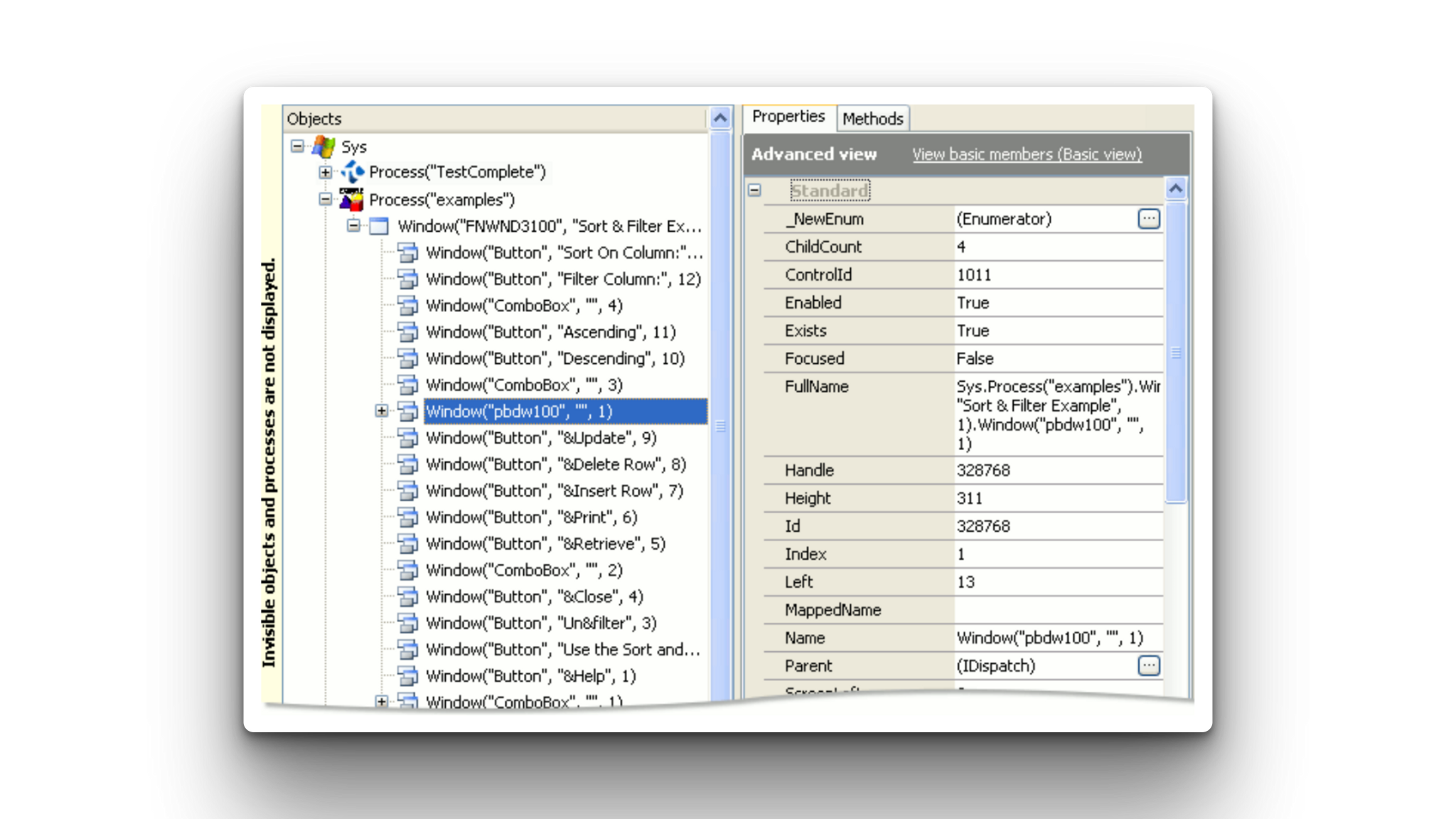
Task: Switch to the Methods tab
Action: click(x=873, y=118)
